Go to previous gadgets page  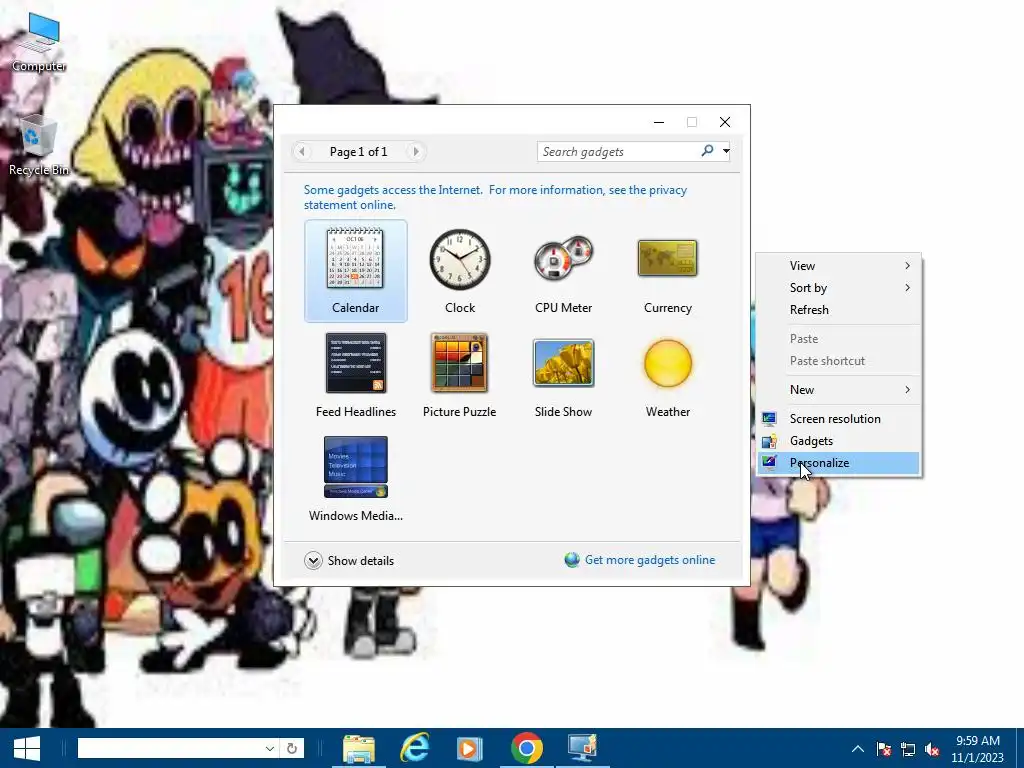point(302,152)
